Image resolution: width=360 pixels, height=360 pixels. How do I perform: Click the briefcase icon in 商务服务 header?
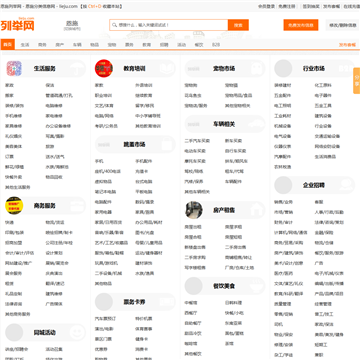(x=77, y=205)
